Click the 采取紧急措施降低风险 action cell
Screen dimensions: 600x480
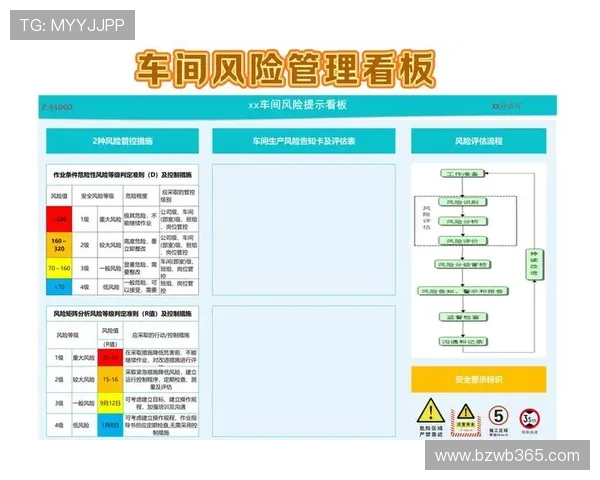coord(161,379)
